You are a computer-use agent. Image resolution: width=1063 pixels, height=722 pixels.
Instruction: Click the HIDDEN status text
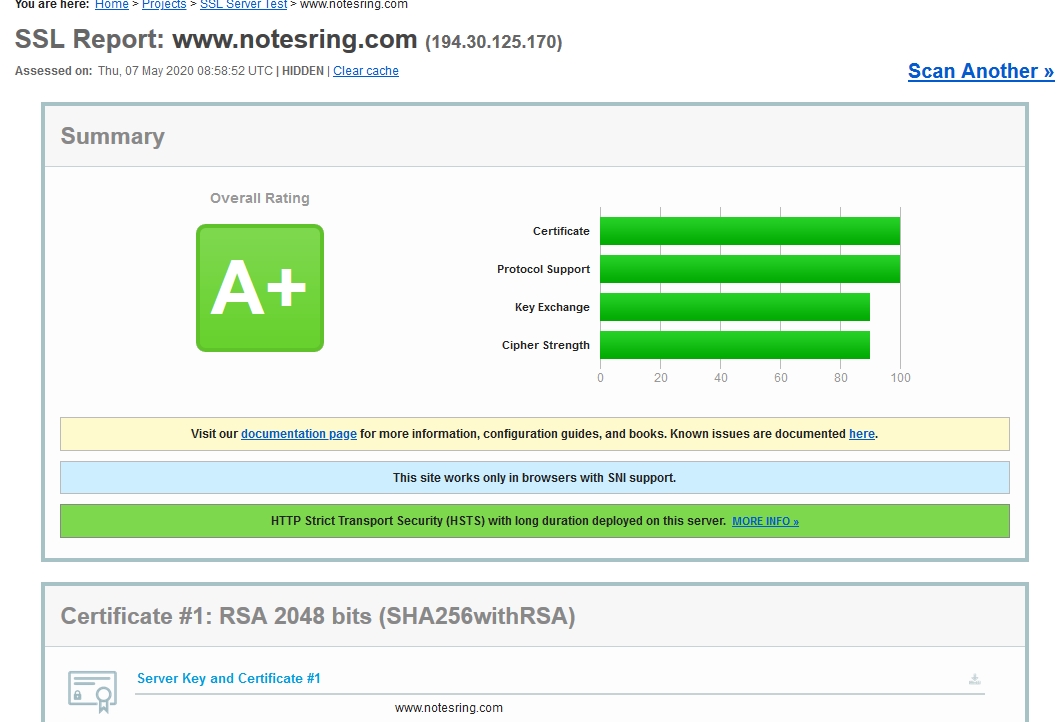[302, 71]
